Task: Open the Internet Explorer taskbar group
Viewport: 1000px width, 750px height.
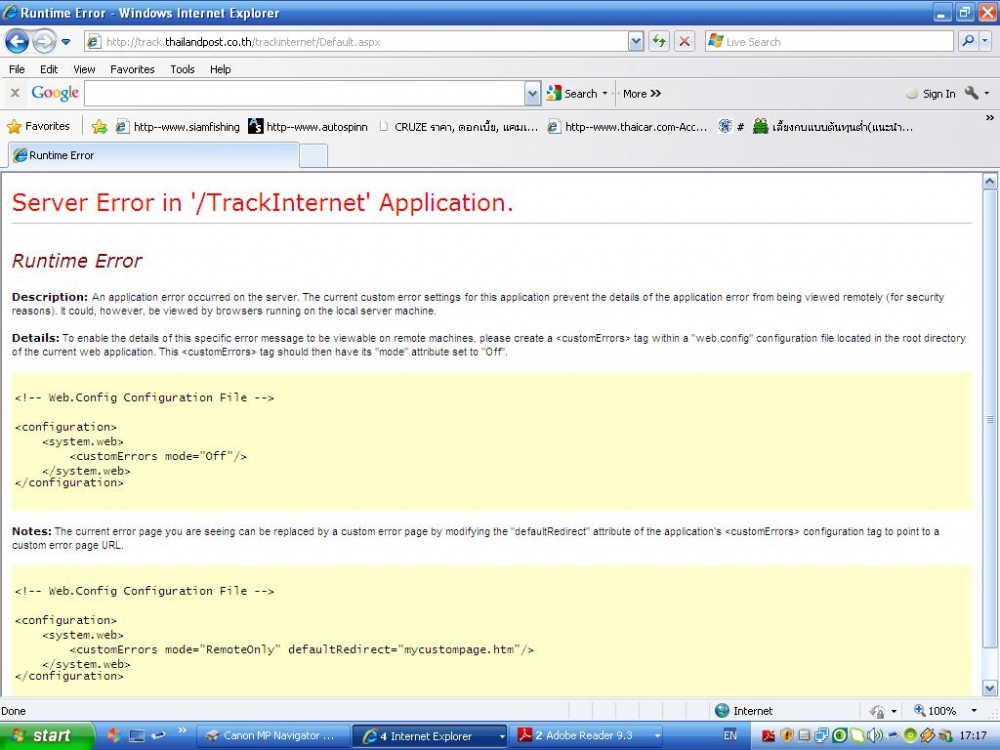Action: 430,736
